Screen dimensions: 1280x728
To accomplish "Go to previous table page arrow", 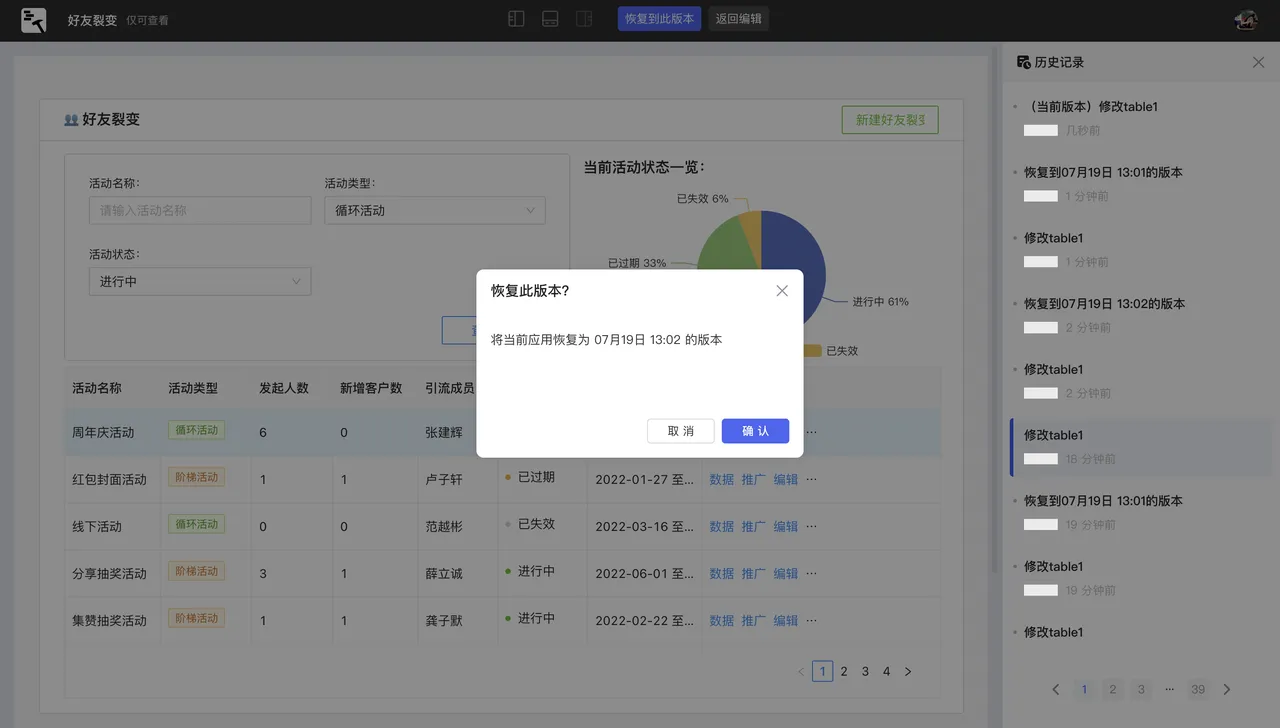I will tap(801, 671).
